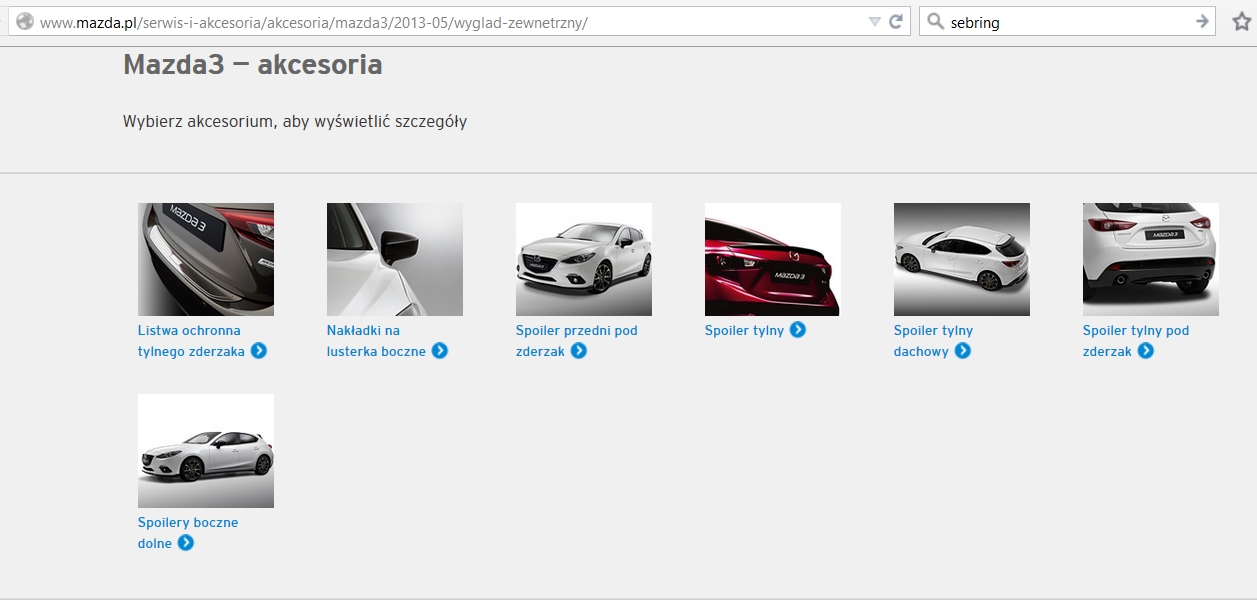This screenshot has width=1257, height=600.
Task: Open the Listwa ochronna tylnego zderzaka thumbnail
Action: pyautogui.click(x=206, y=259)
